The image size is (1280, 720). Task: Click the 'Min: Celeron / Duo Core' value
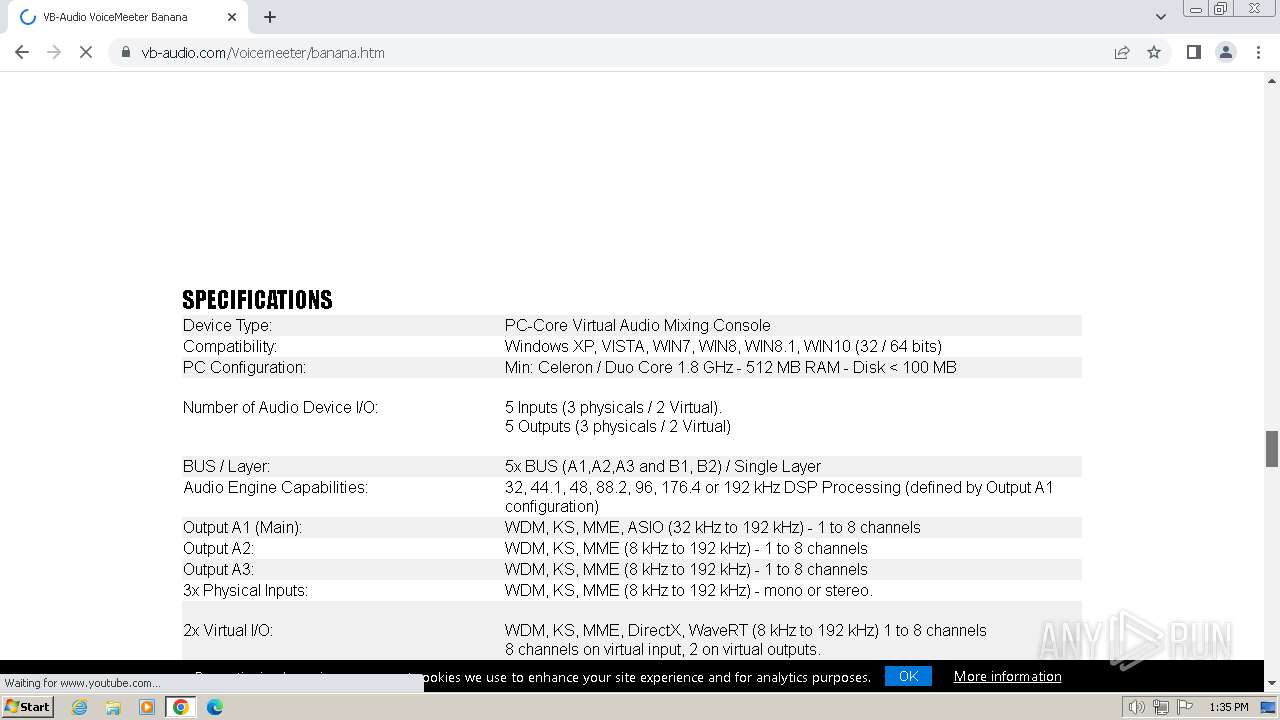[x=730, y=367]
